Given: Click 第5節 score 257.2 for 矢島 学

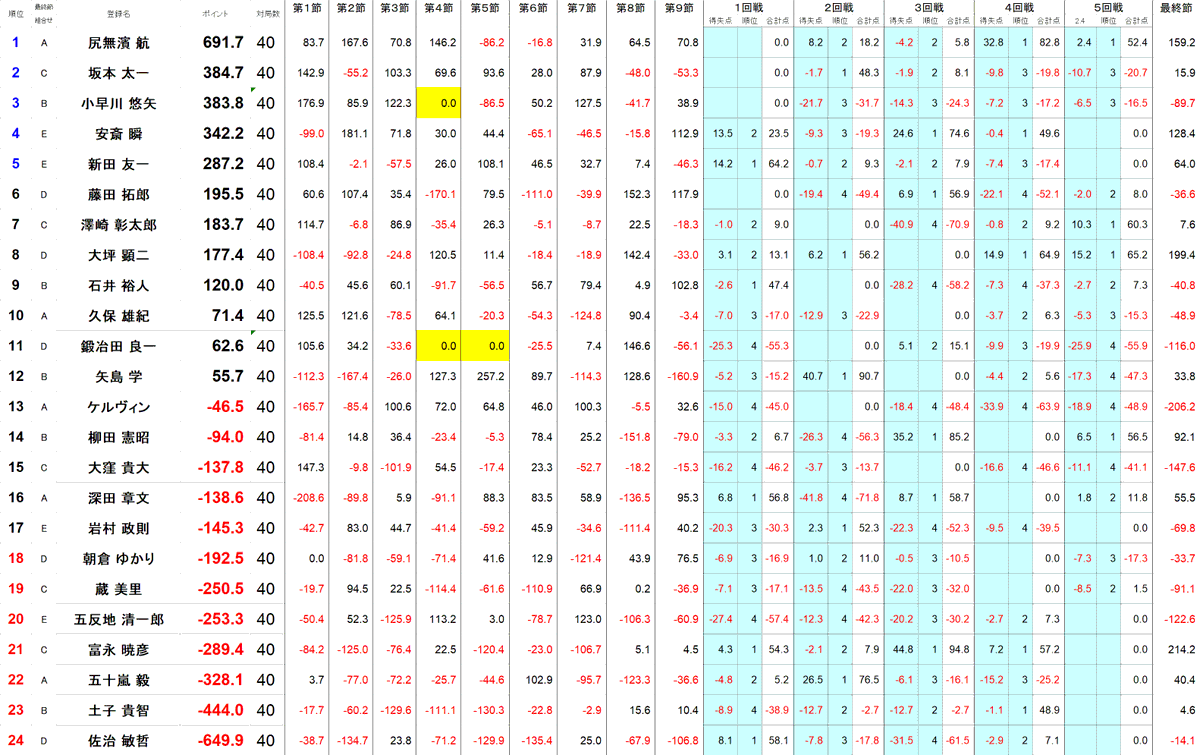Looking at the screenshot, I should point(490,377).
